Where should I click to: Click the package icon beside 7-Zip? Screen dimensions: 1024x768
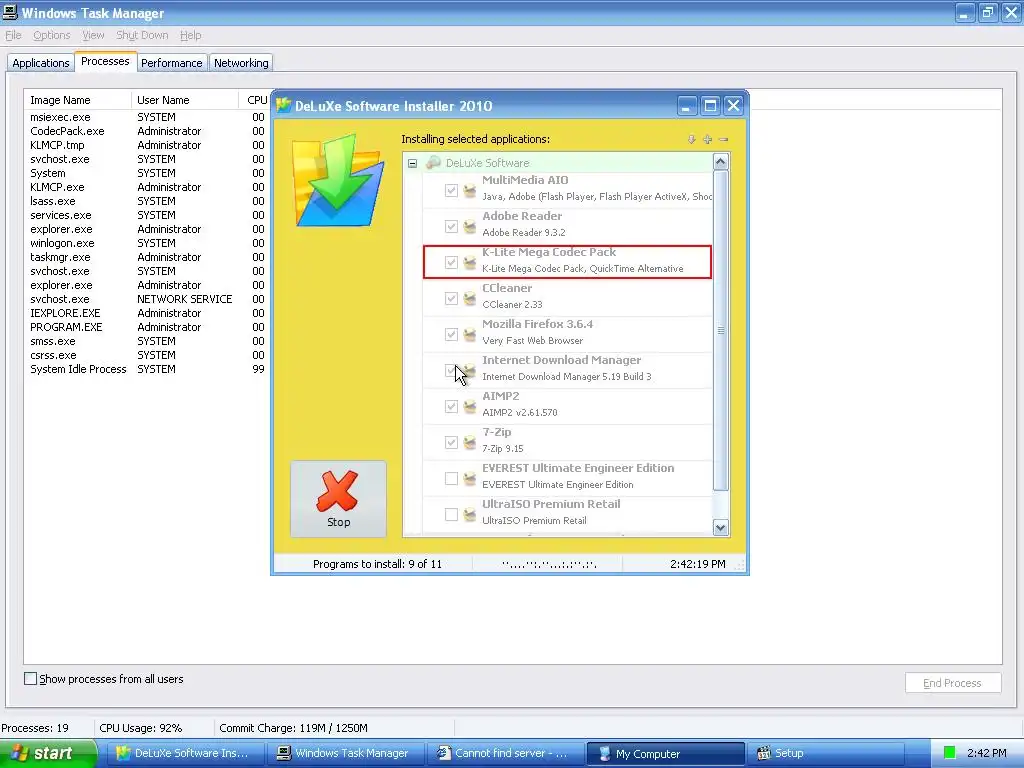coord(470,442)
